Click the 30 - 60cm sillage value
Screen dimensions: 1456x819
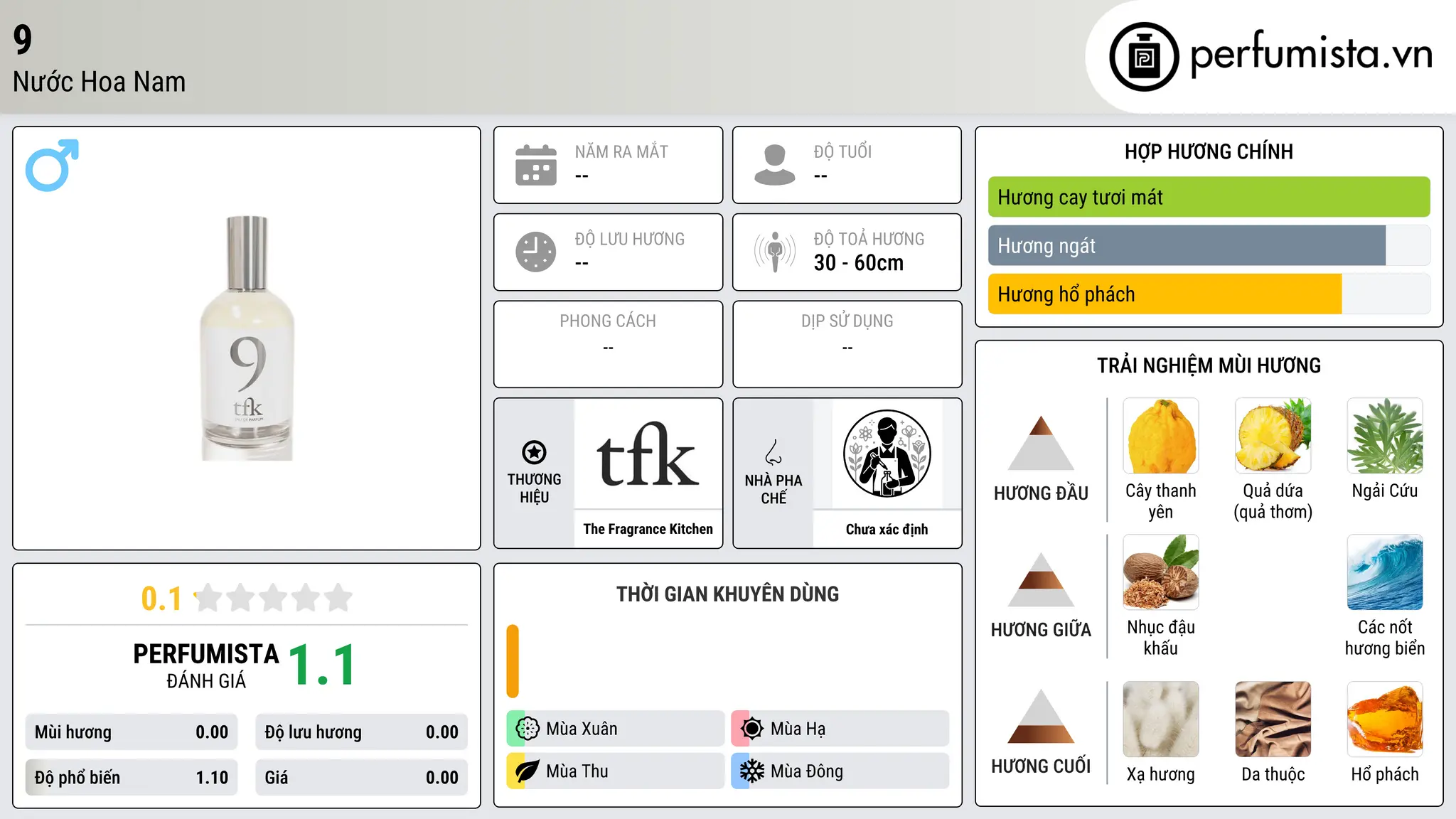(x=859, y=263)
